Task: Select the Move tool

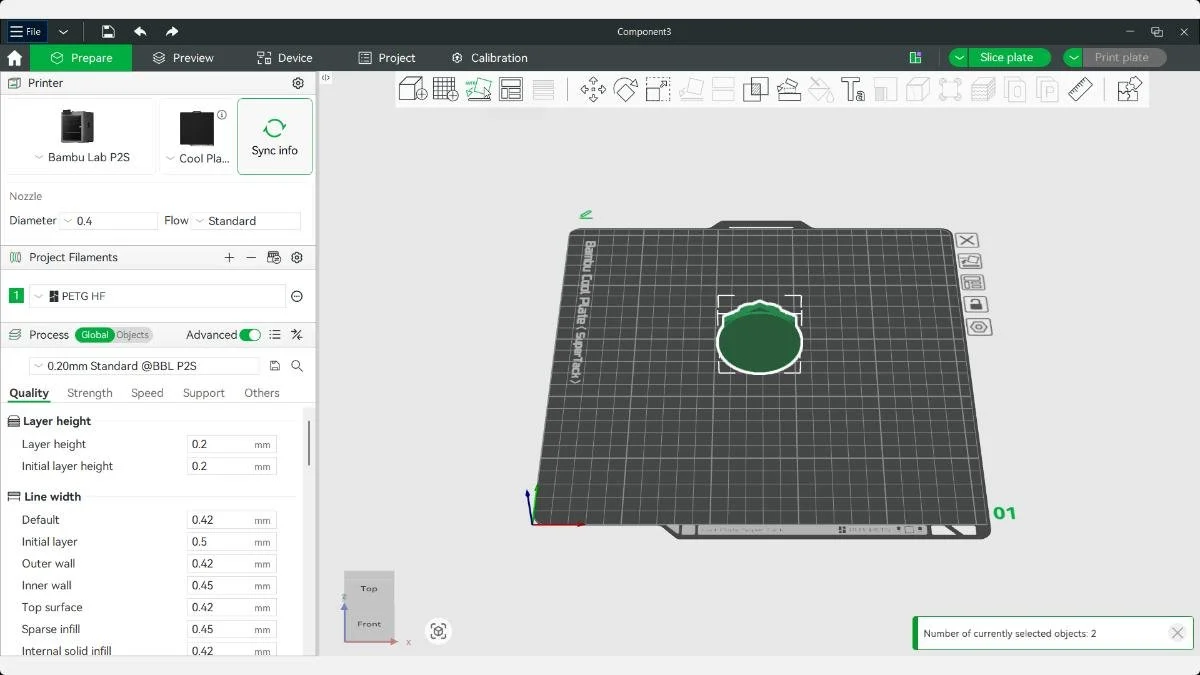Action: [593, 89]
